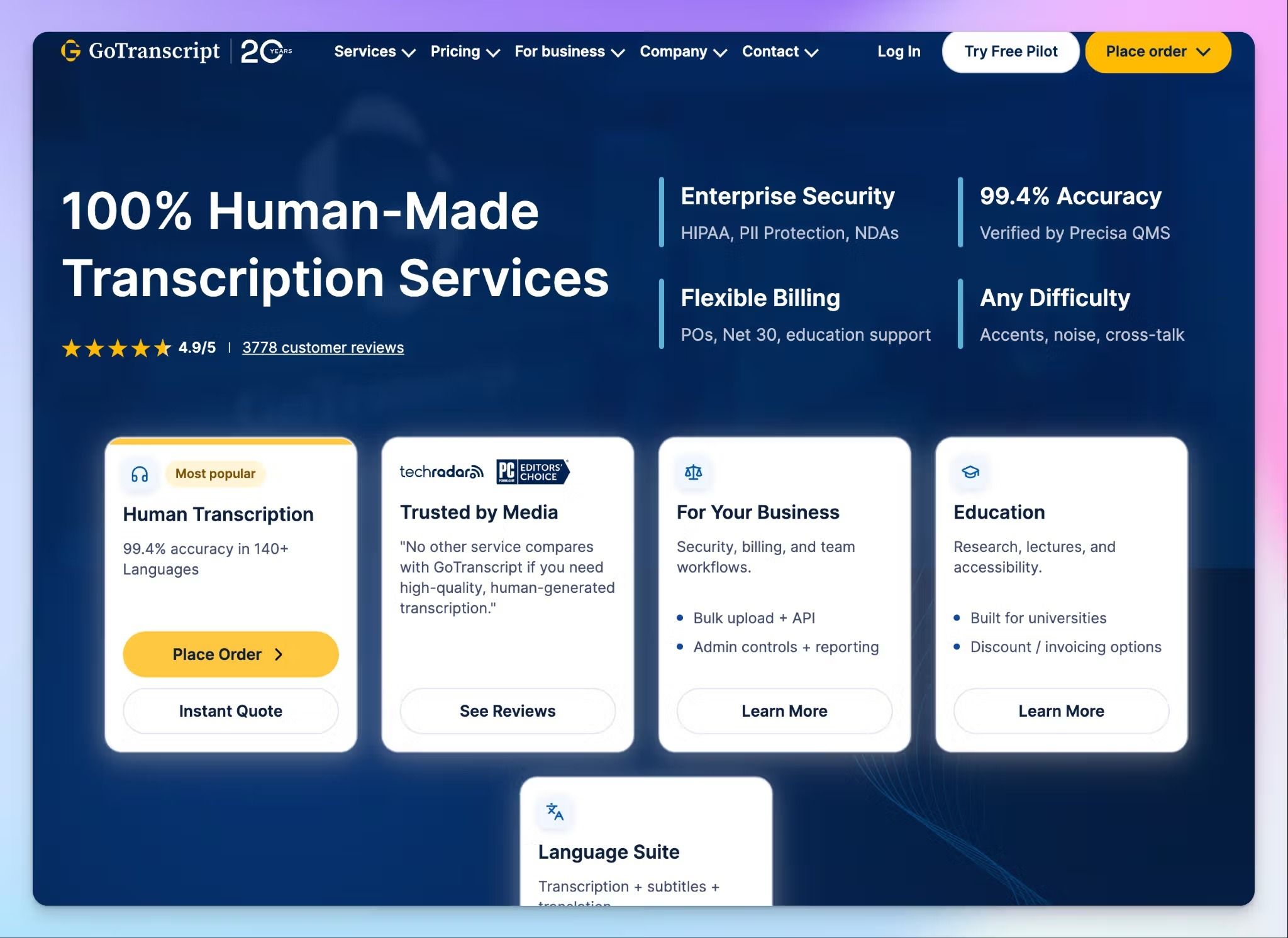Click Learn More on For Your Business card
Screen dimensions: 1288x938
point(784,711)
